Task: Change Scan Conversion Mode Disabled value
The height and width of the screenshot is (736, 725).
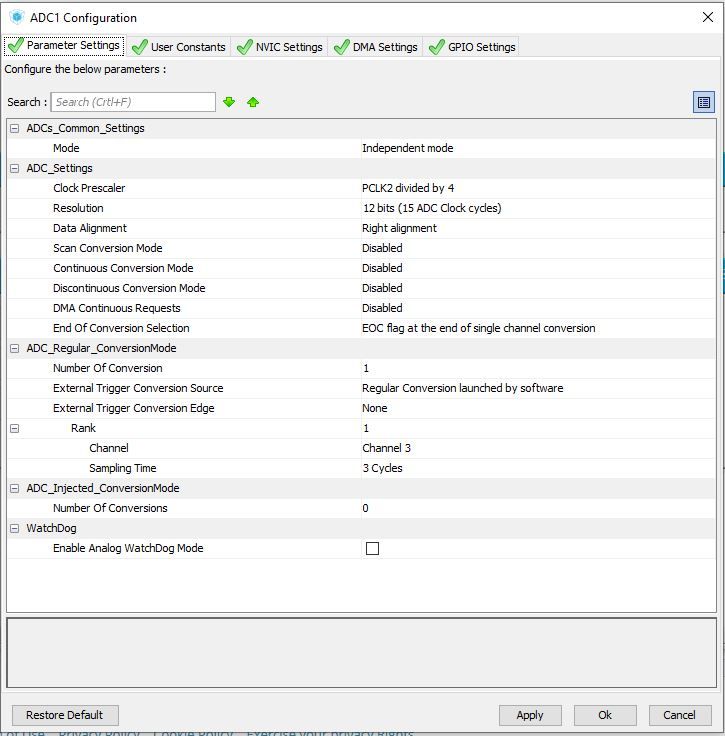Action: point(382,248)
